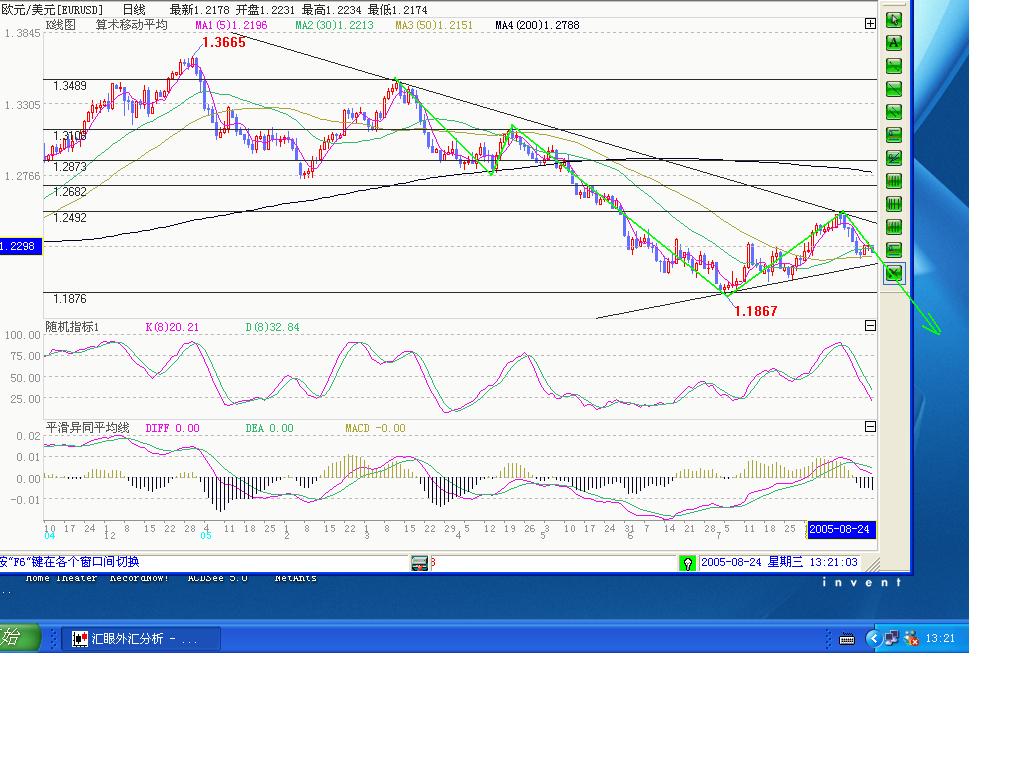
Task: Select the arrow pointer tool in right toolbar
Action: tap(893, 19)
